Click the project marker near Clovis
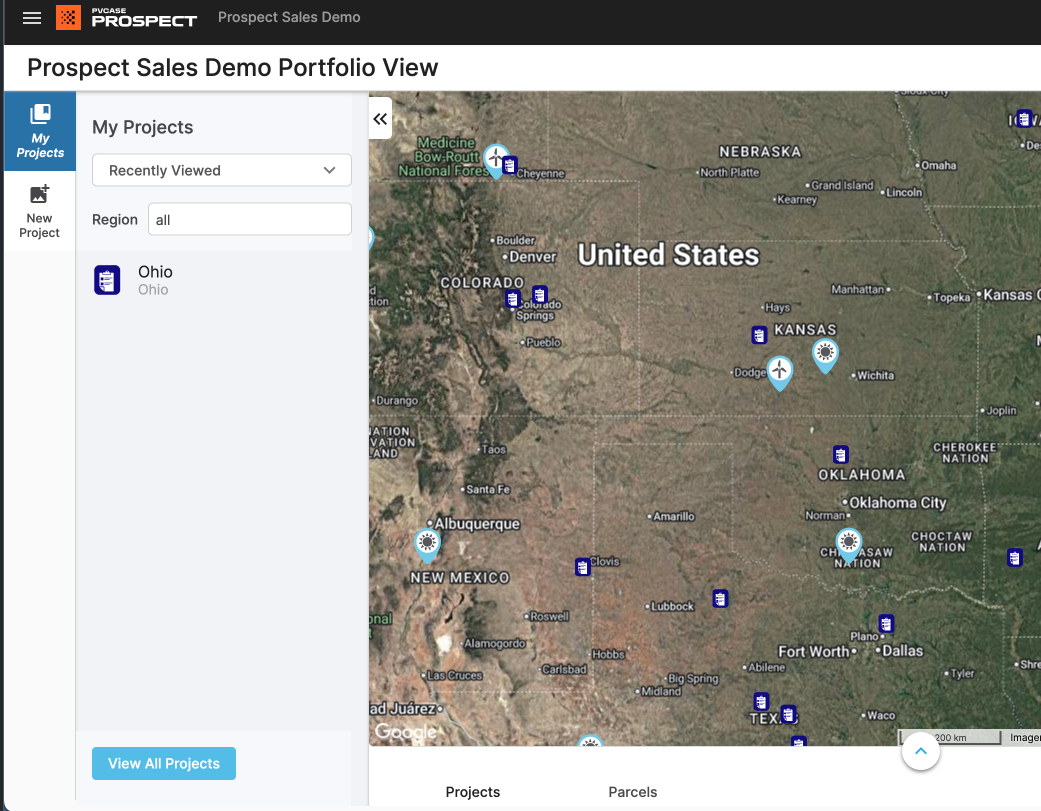This screenshot has width=1041, height=811. (x=583, y=567)
